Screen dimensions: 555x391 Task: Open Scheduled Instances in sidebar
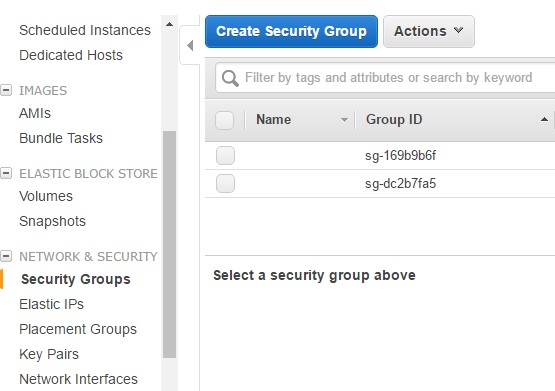coord(85,30)
